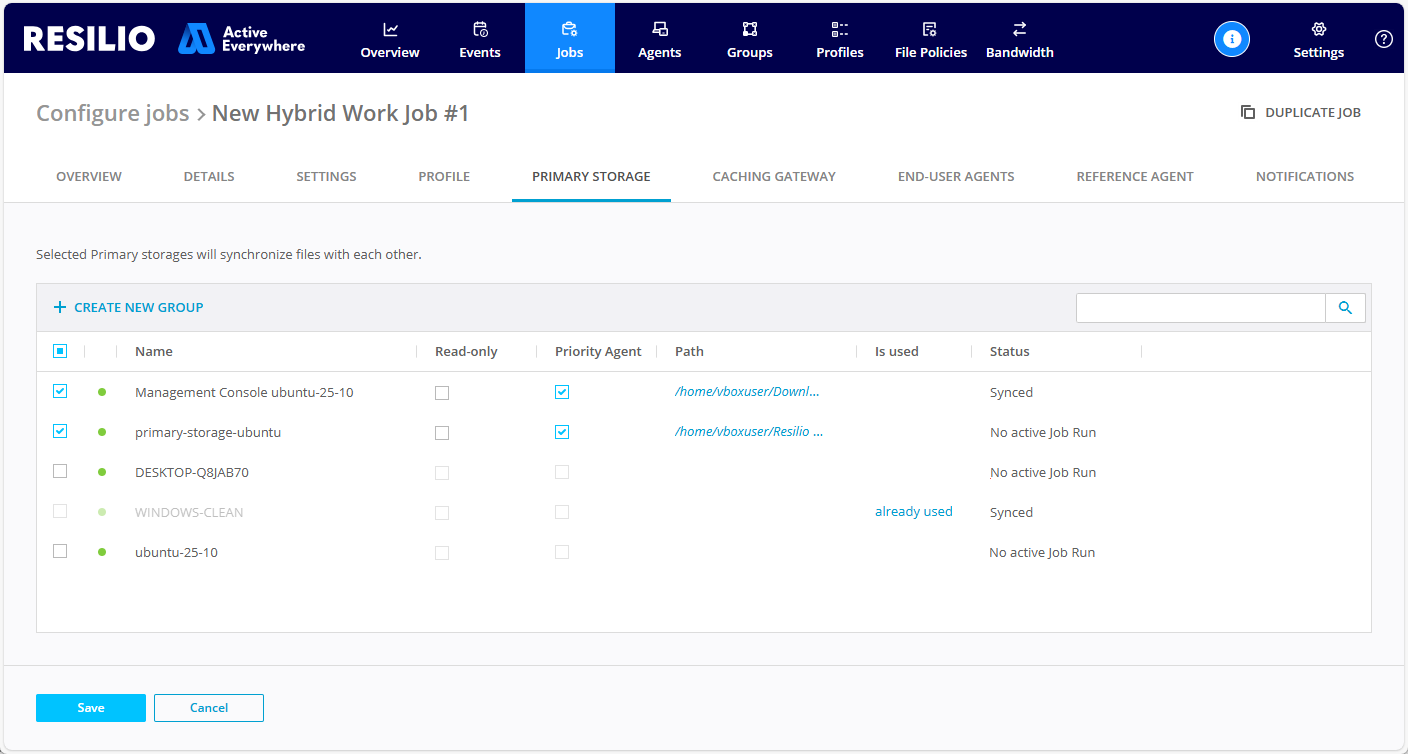Click the search magnifier button
The width and height of the screenshot is (1408, 754).
1345,308
